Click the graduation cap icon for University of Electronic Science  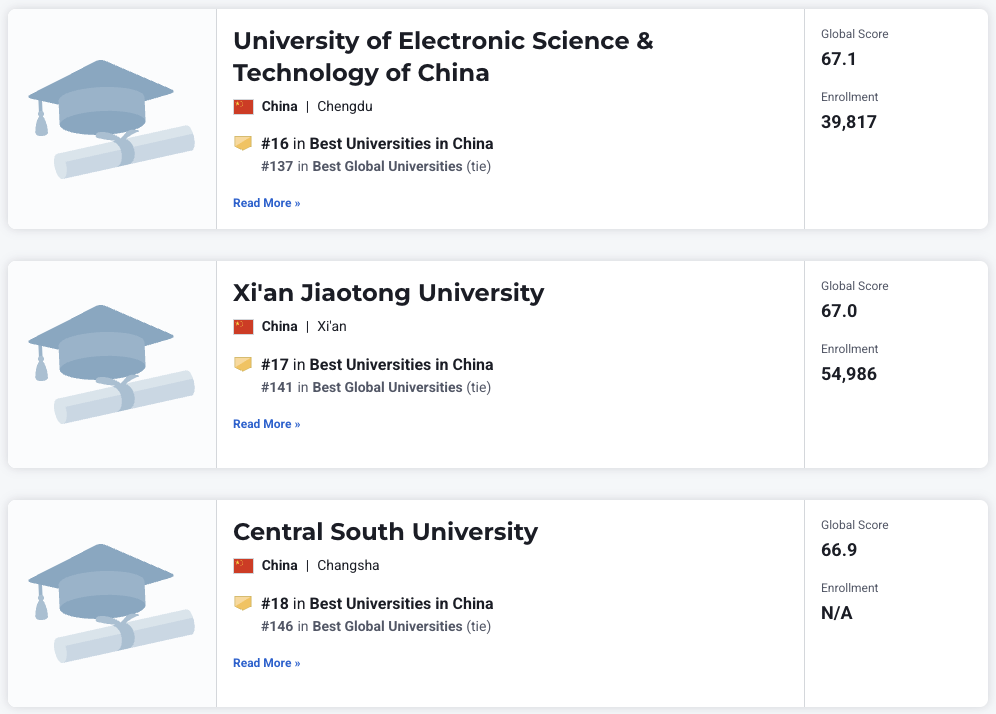110,118
